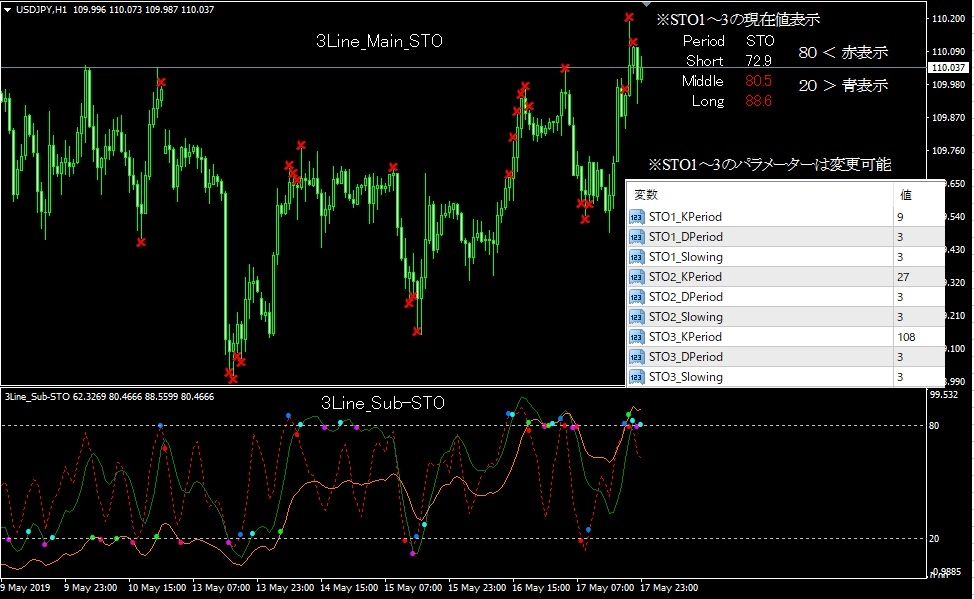Click the 110.200 price scale label
The width and height of the screenshot is (974, 599).
pos(949,19)
